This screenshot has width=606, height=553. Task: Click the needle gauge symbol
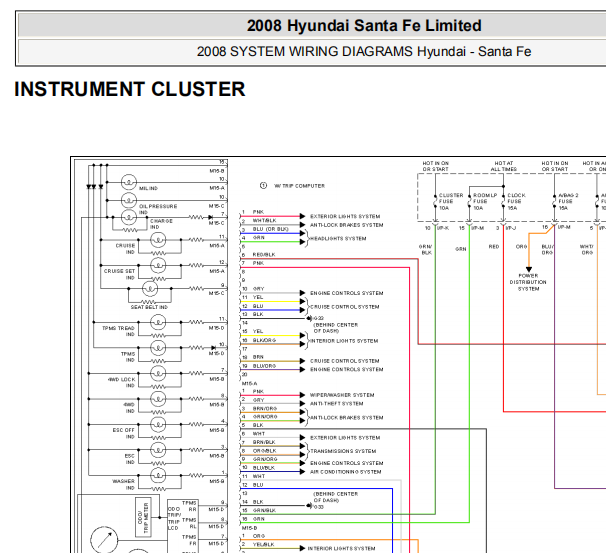coord(104,539)
